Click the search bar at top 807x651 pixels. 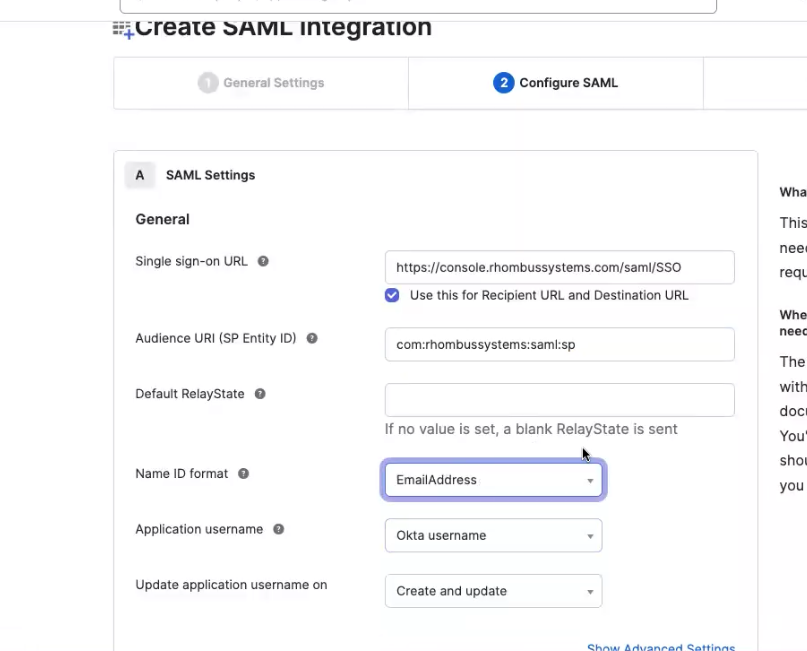pos(418,6)
